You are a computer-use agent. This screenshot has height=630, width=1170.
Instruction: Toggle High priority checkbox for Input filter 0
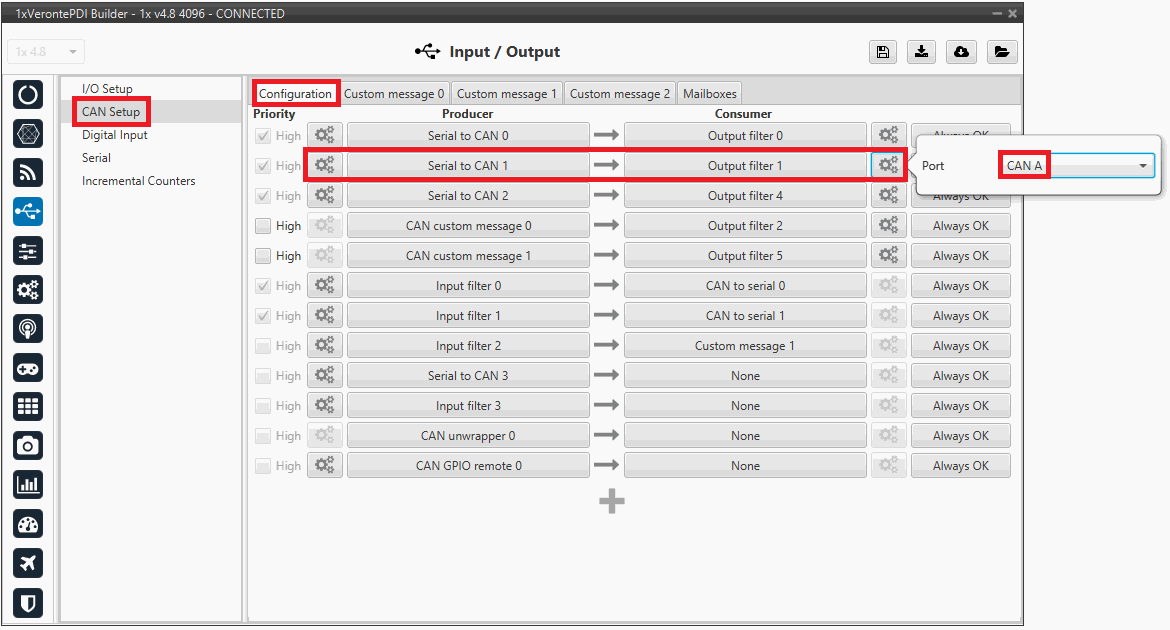tap(263, 286)
